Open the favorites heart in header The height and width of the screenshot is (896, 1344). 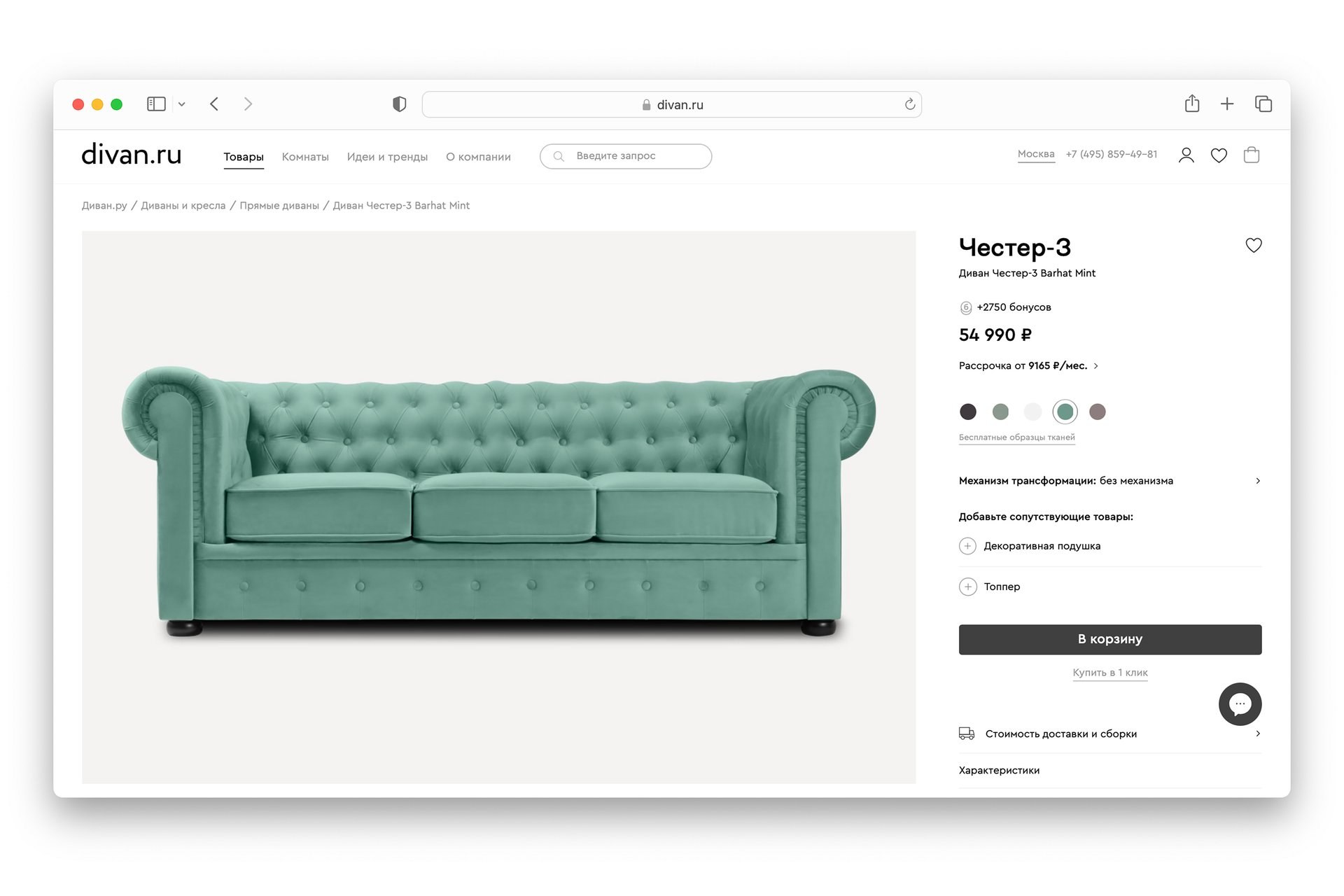click(x=1219, y=155)
